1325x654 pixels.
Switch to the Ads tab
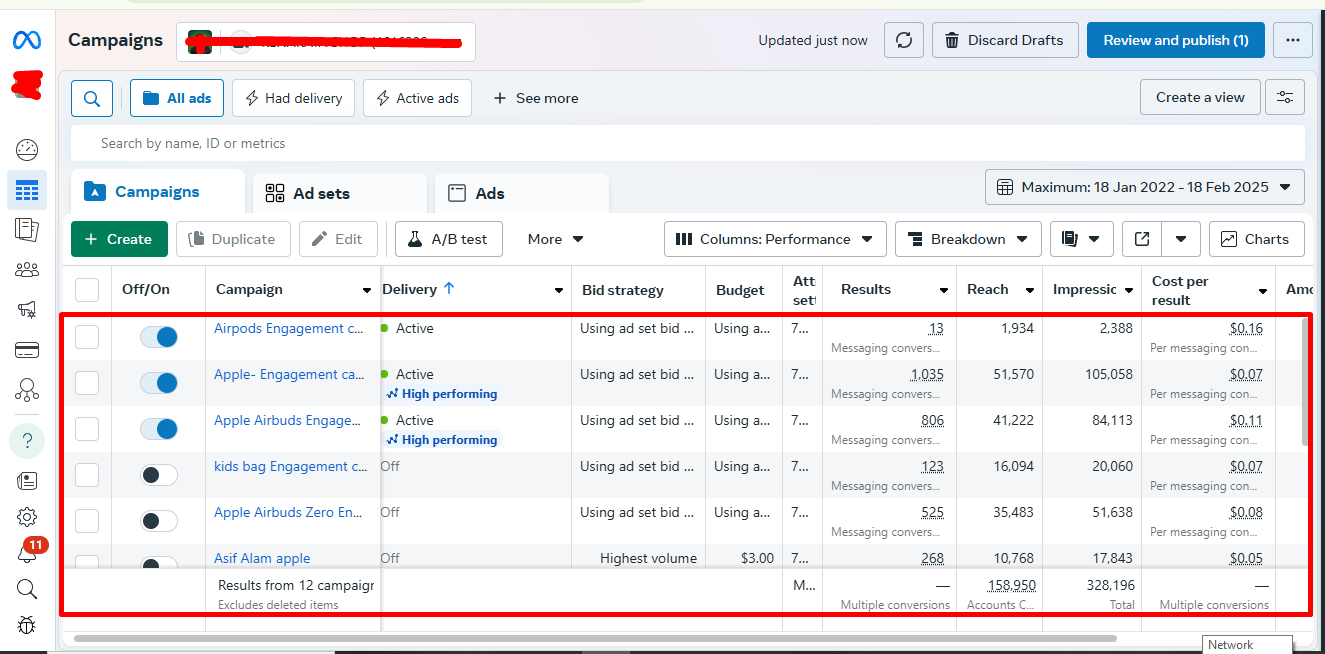pyautogui.click(x=489, y=194)
